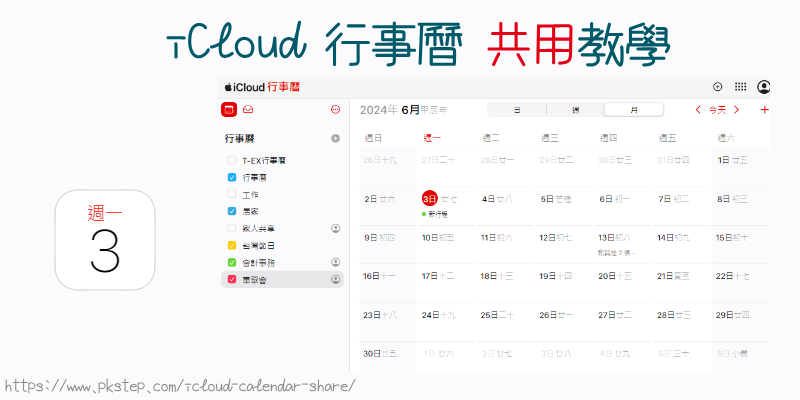Switch to 日 day view tab
This screenshot has height=400, width=800.
tap(517, 110)
